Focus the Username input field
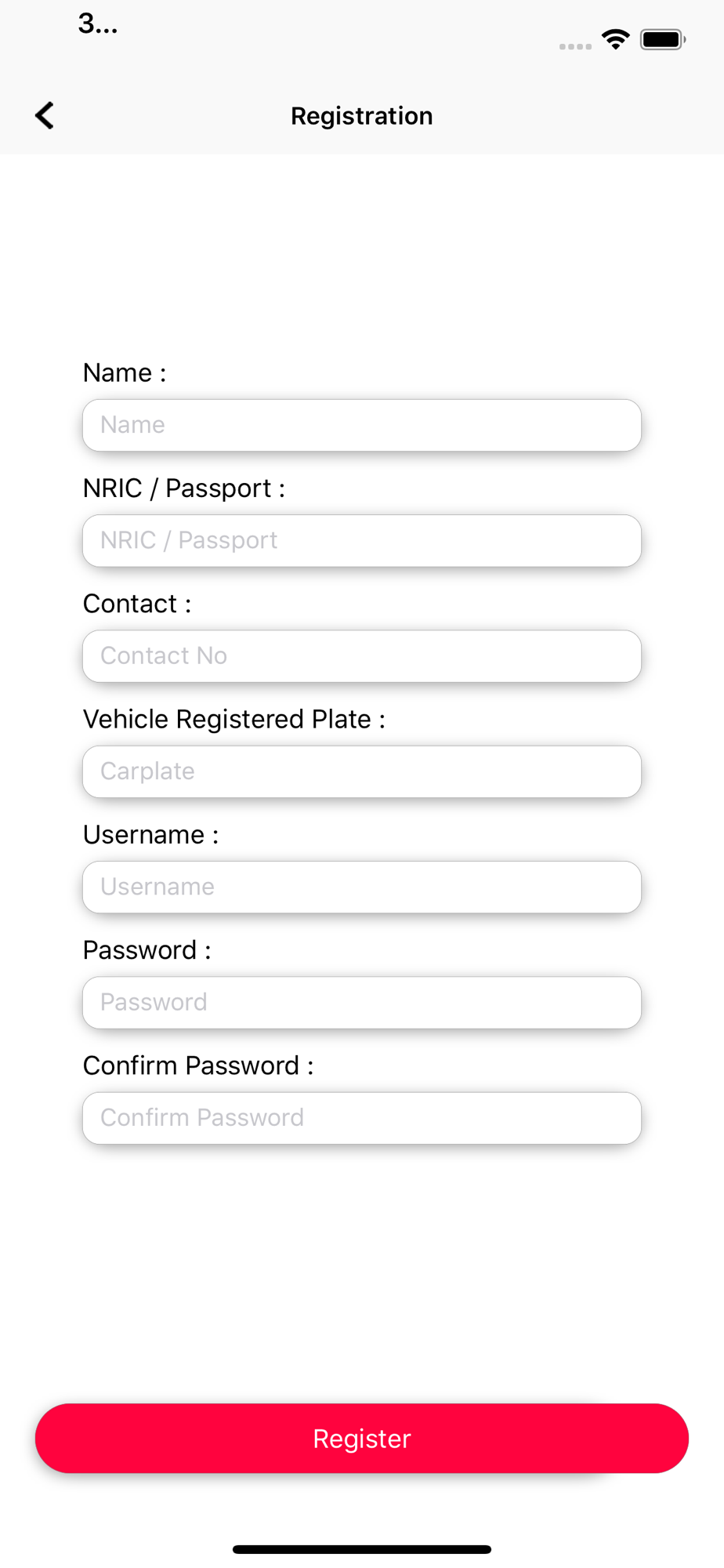Viewport: 724px width, 1568px height. (362, 887)
